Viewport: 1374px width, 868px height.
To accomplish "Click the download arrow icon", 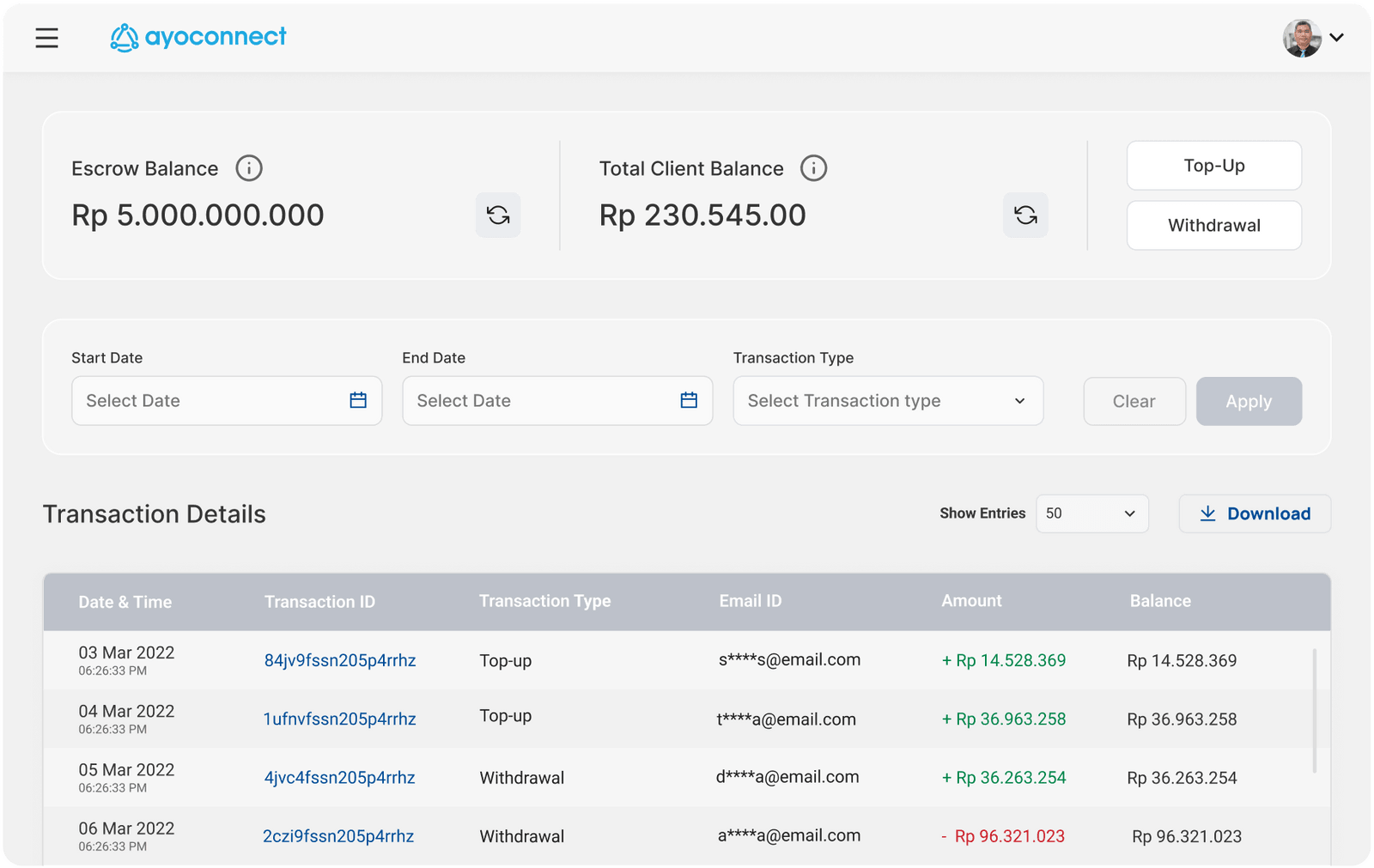I will click(1209, 513).
